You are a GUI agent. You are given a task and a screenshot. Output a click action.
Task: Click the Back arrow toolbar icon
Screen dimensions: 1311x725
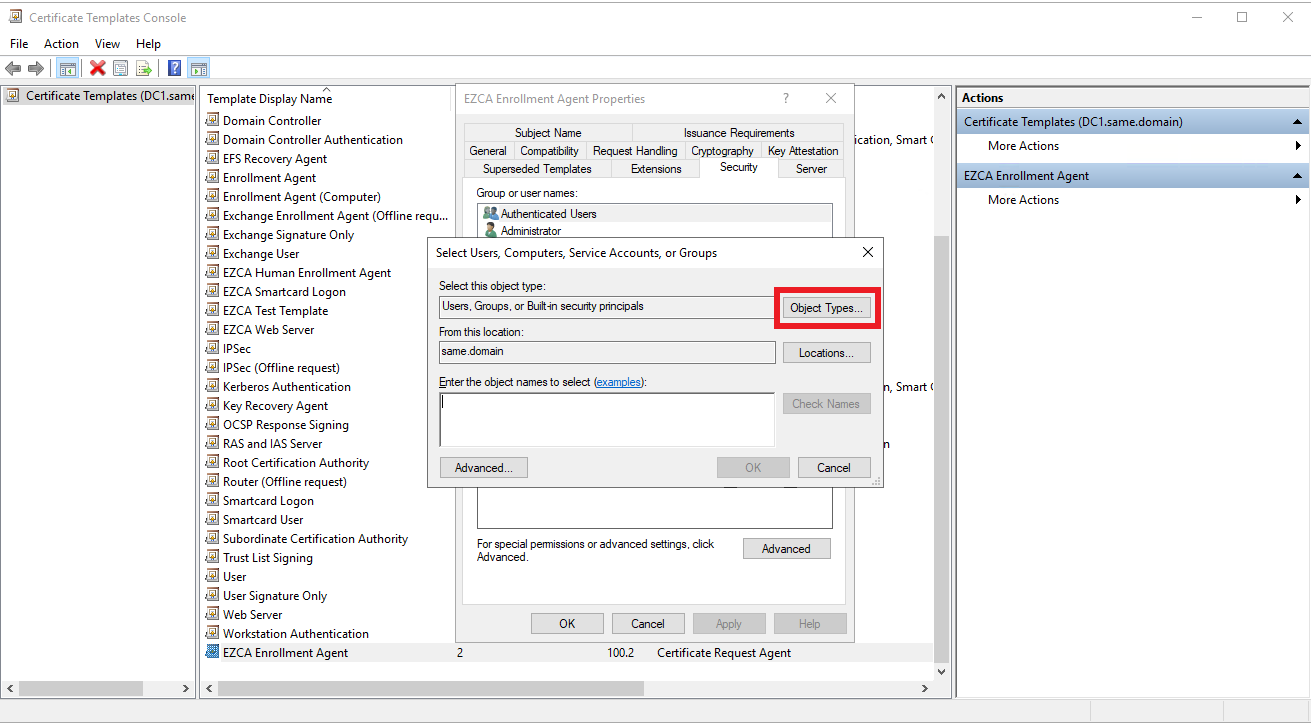(x=13, y=68)
